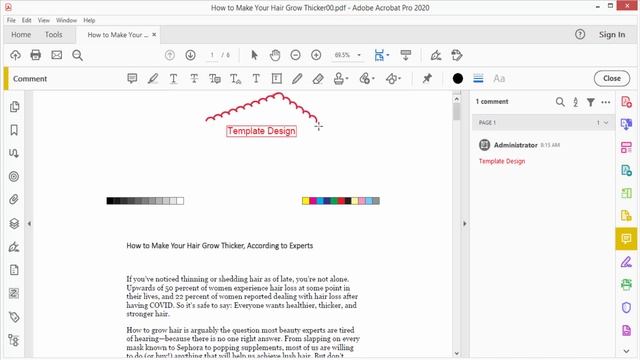The width and height of the screenshot is (640, 360).
Task: Switch to the Home tab
Action: [x=21, y=35]
